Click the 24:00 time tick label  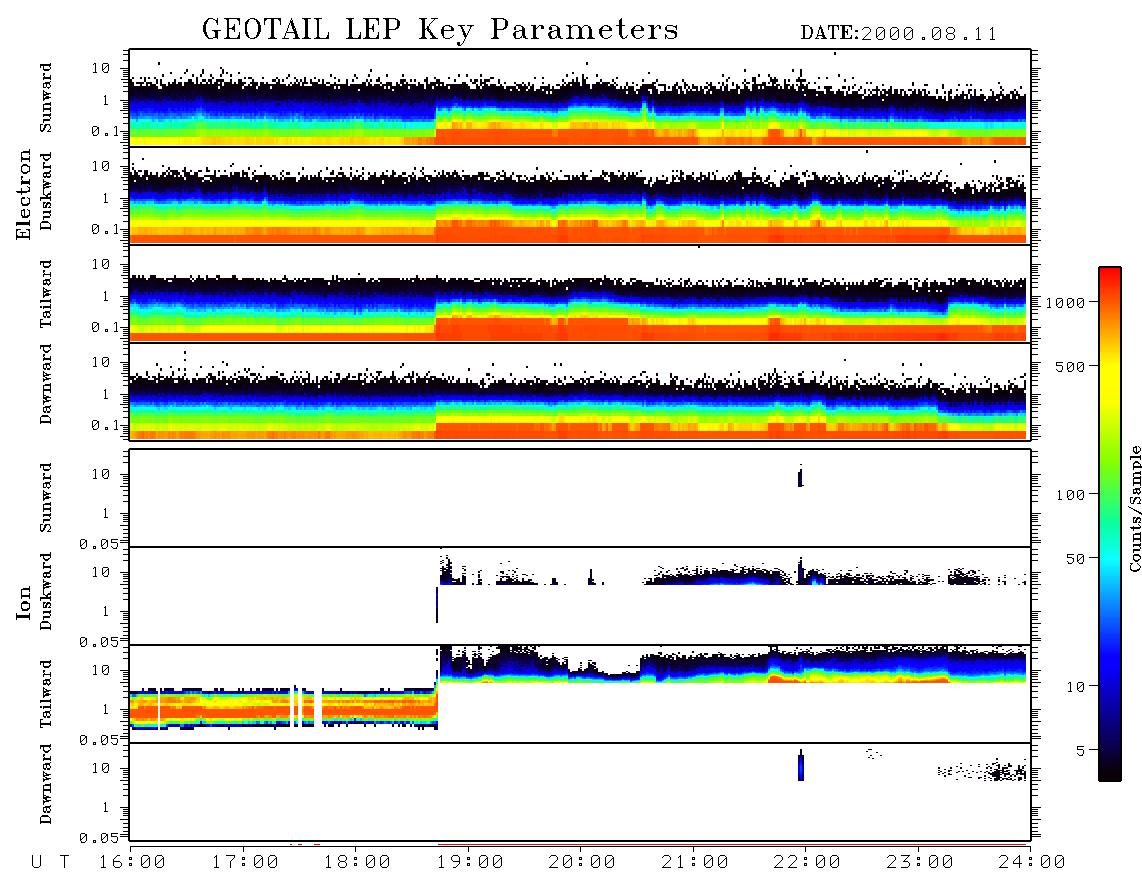click(x=1032, y=863)
